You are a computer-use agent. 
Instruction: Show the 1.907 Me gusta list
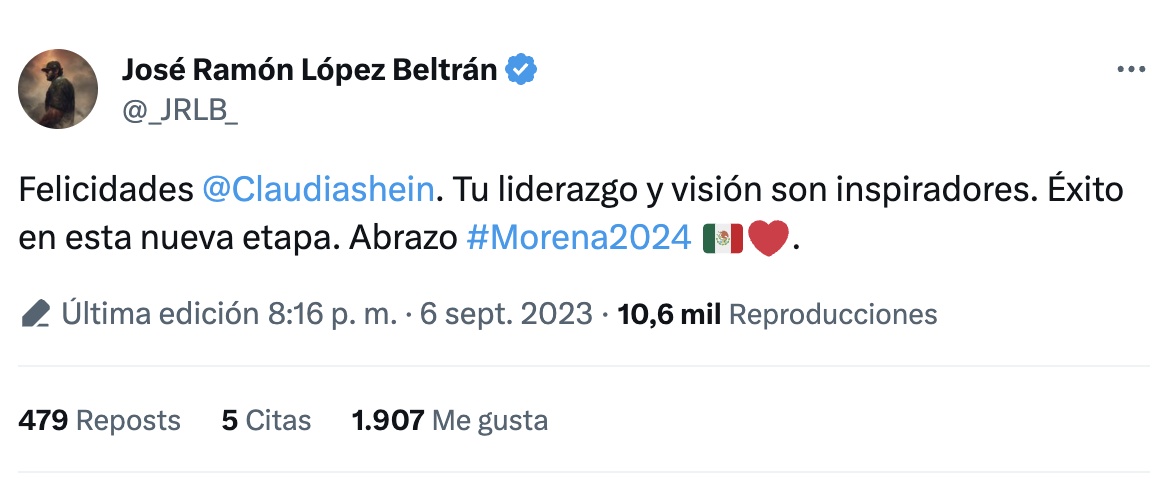[x=449, y=420]
